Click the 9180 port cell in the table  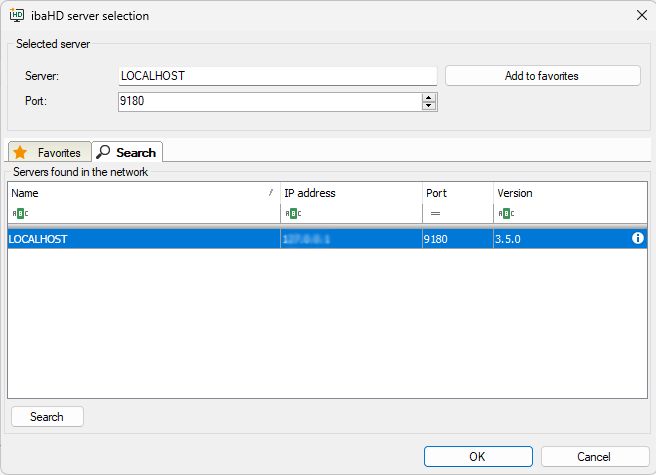click(x=458, y=239)
